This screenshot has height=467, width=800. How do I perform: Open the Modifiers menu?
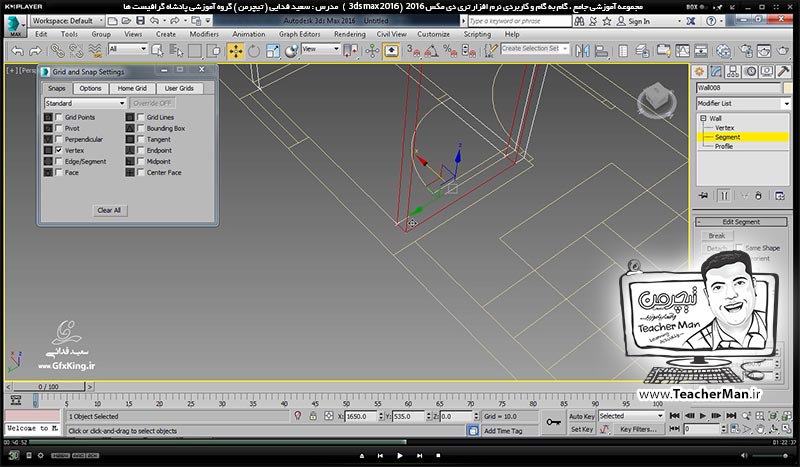(204, 34)
